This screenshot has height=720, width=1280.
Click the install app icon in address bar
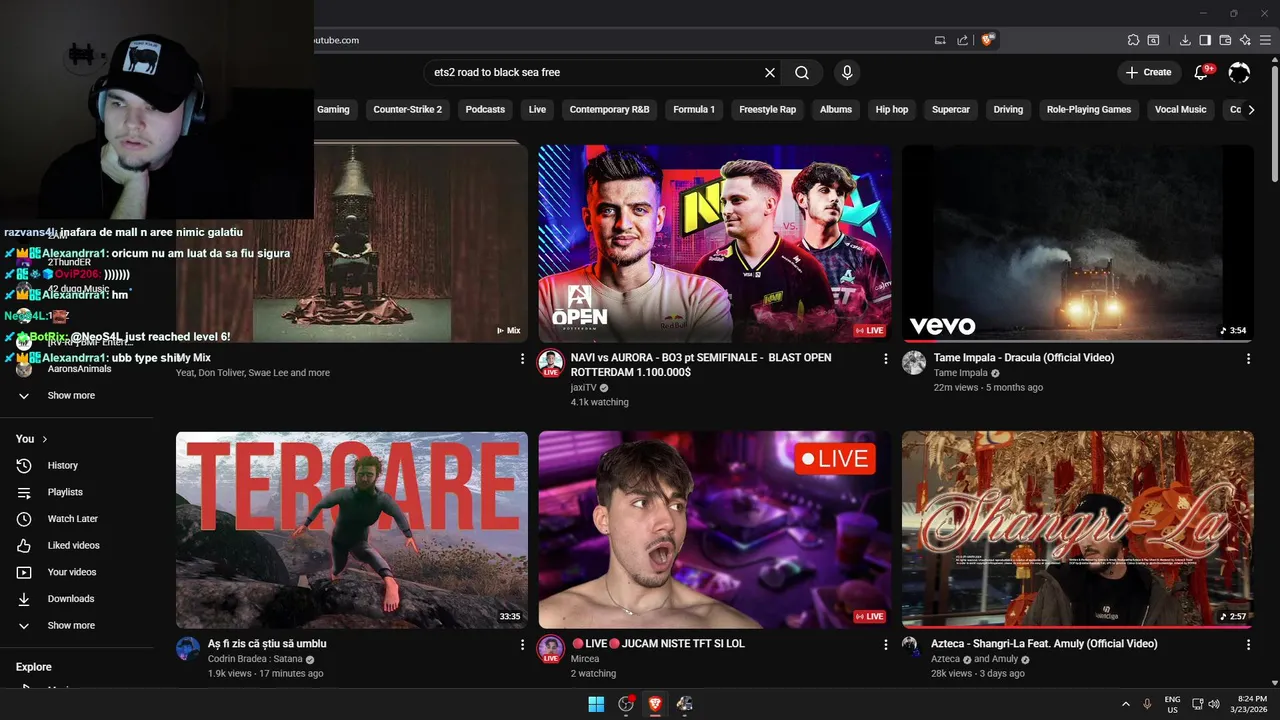click(940, 40)
